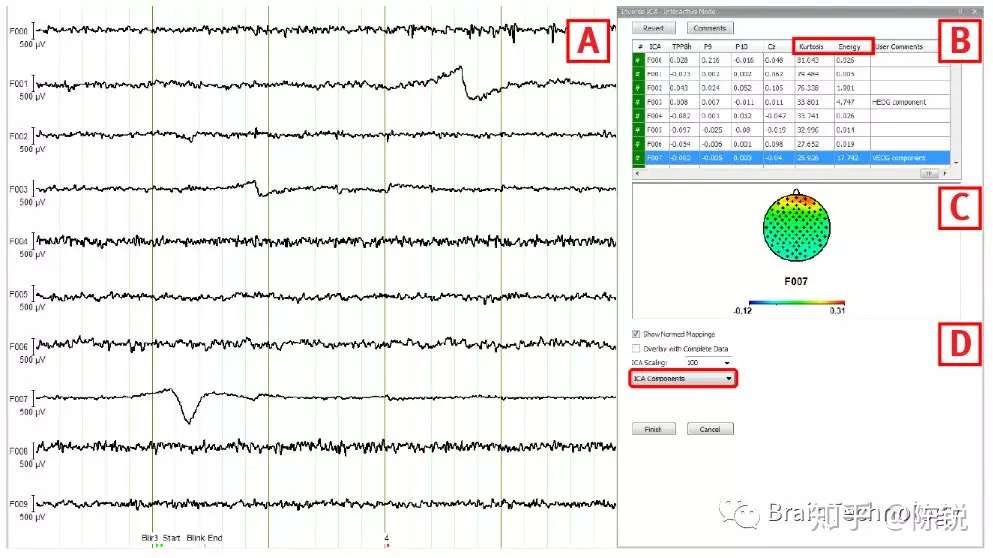Sort by the Kurtosis column header

point(811,46)
